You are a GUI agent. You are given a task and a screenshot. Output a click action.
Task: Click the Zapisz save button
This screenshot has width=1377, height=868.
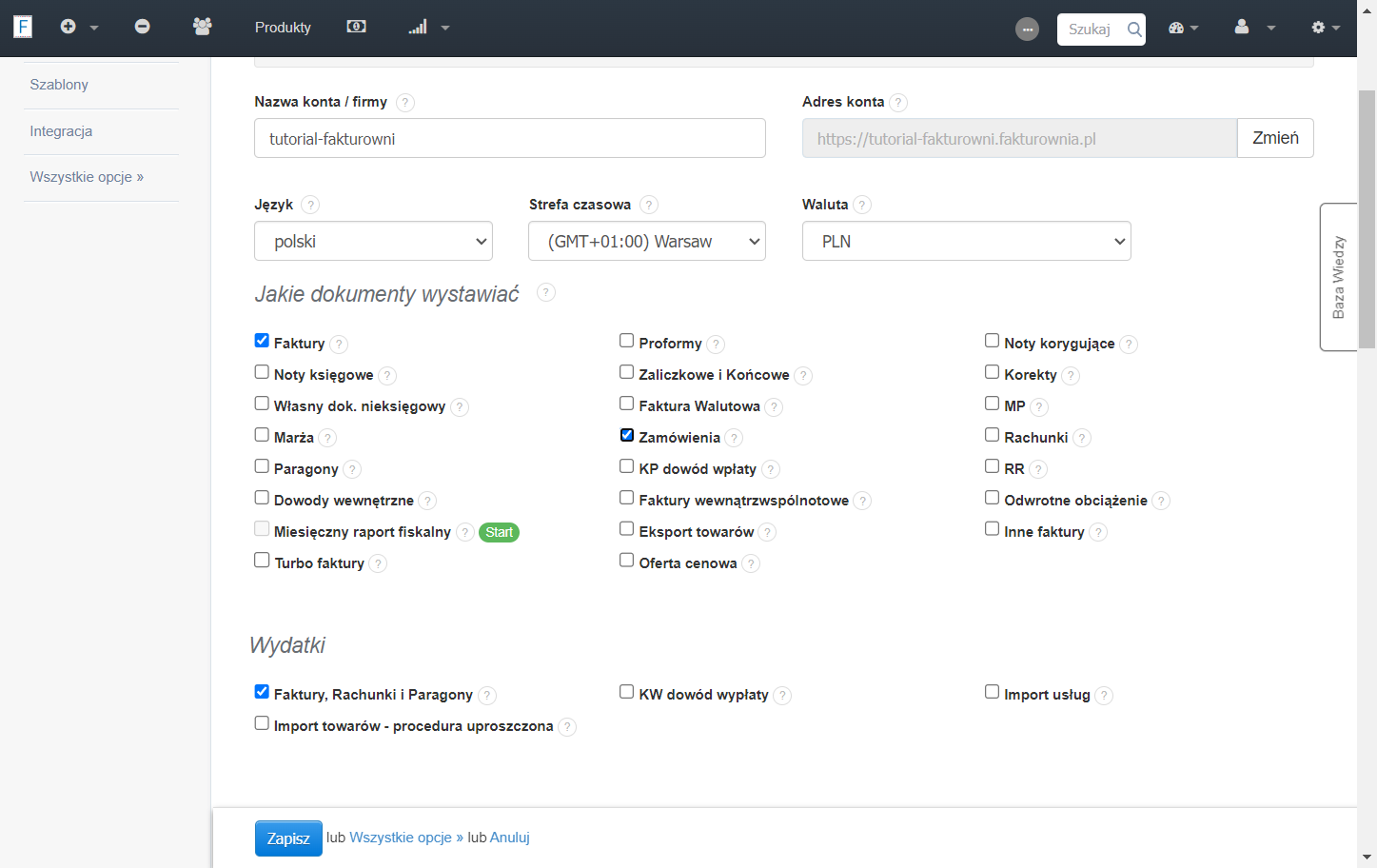click(288, 838)
